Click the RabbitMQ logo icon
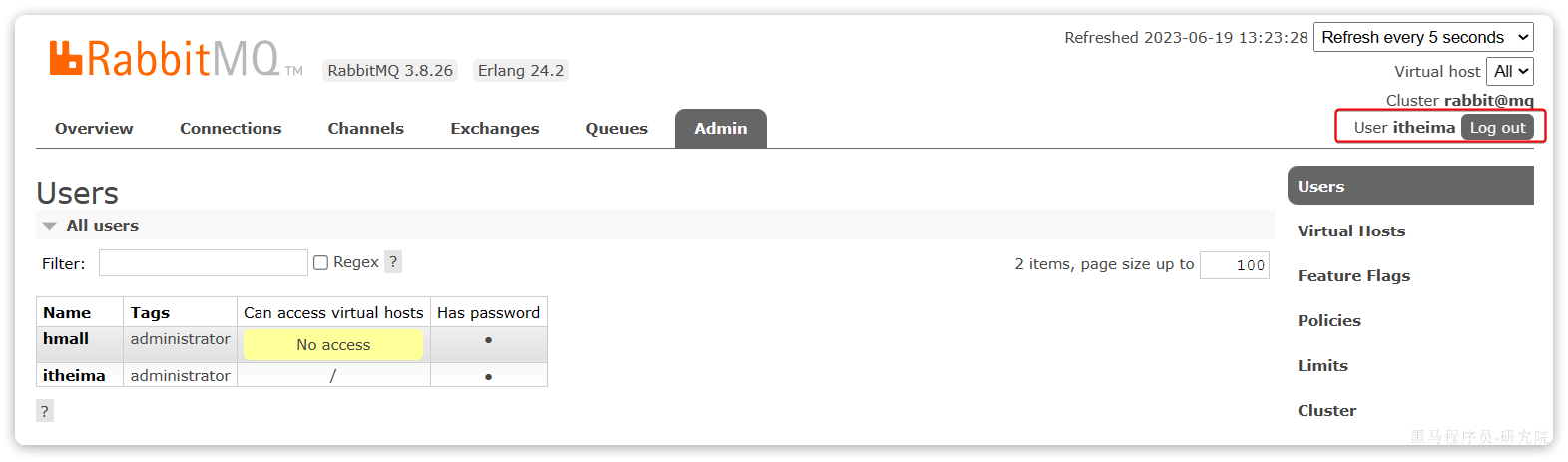Viewport: 1568px width, 462px height. point(66,58)
